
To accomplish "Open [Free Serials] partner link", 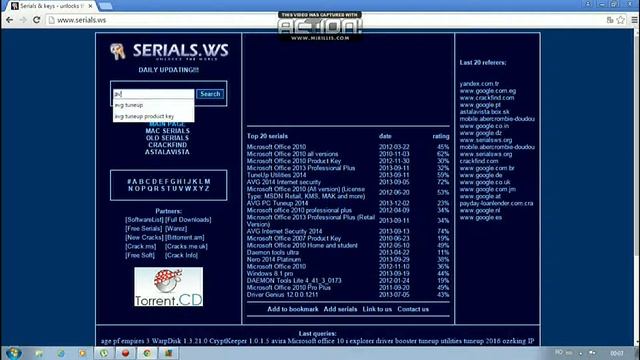I will (x=144, y=229).
